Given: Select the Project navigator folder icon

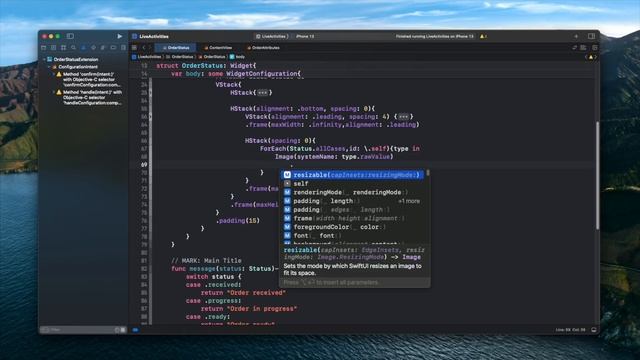Looking at the screenshot, I should click(x=44, y=48).
